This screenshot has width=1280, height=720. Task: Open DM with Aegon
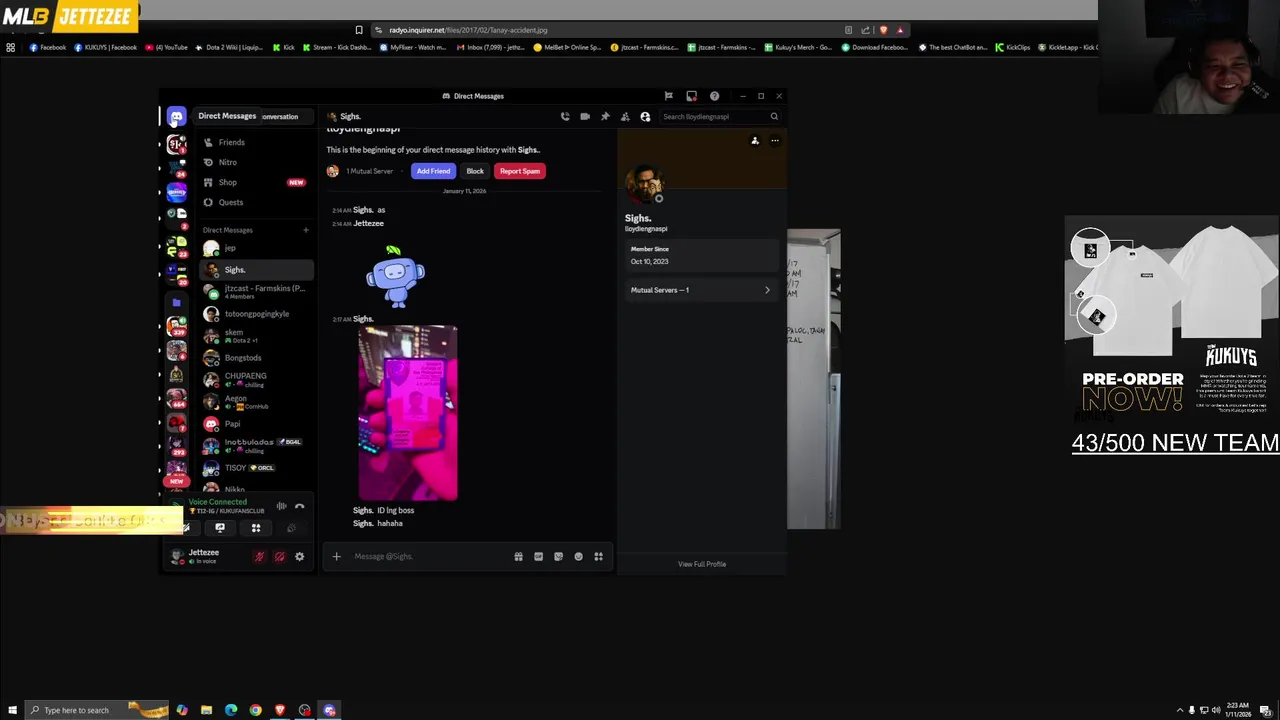257,402
